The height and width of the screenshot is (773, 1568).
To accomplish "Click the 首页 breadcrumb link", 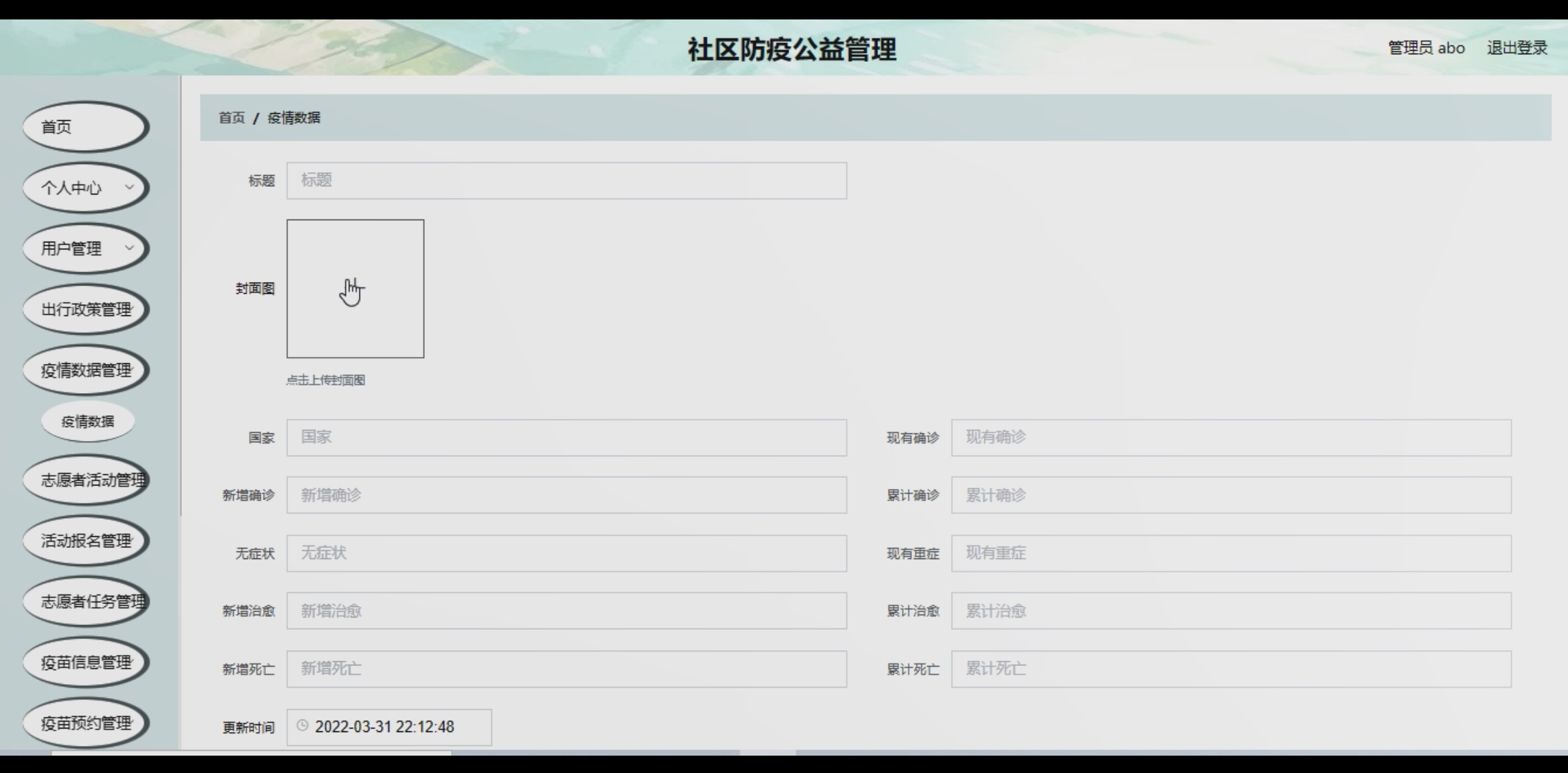I will pyautogui.click(x=231, y=118).
